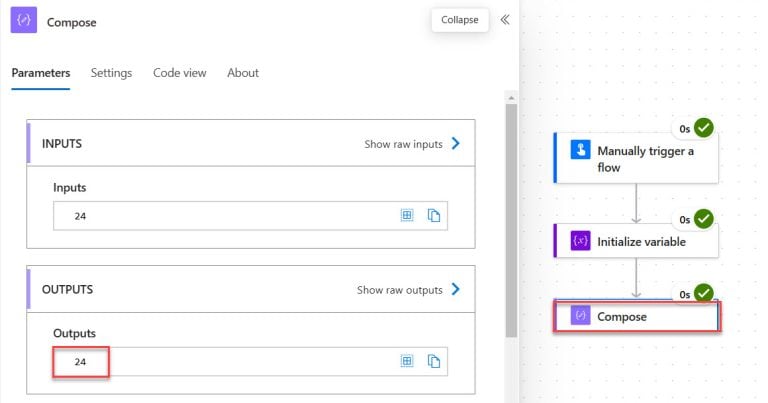Open the About tab

point(242,73)
